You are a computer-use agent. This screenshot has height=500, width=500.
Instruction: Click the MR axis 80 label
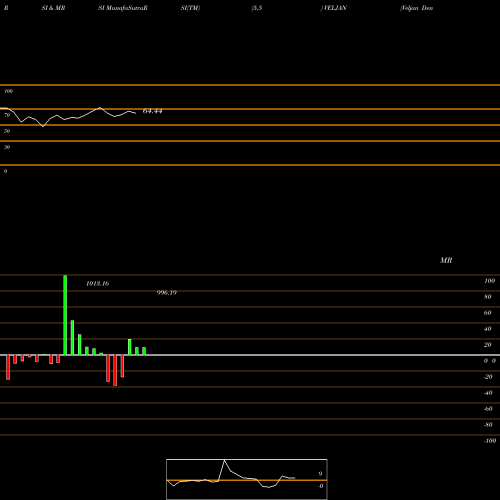click(488, 297)
